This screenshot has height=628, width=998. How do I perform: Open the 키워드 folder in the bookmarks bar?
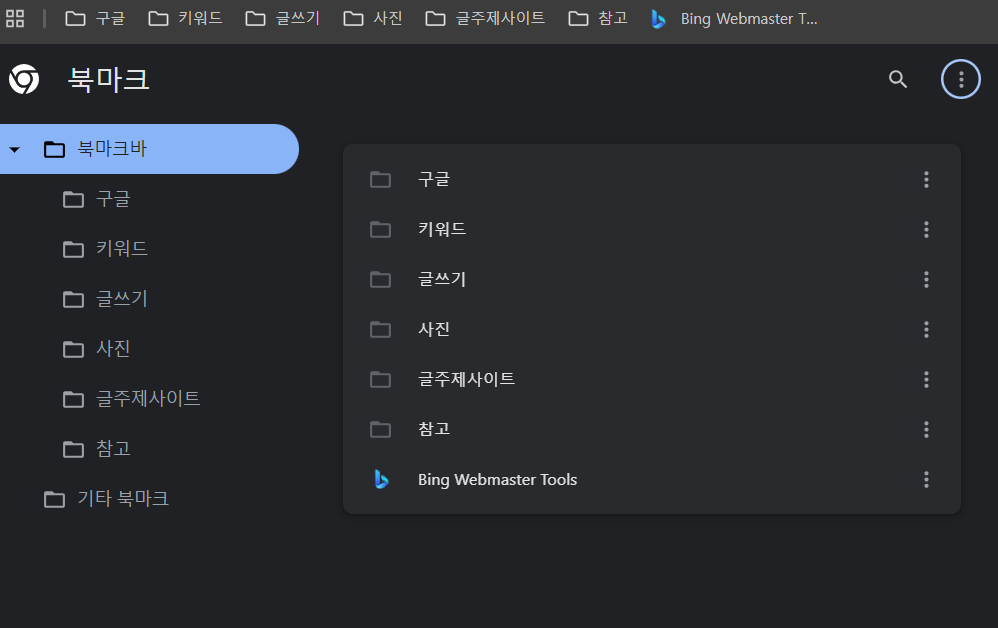(x=185, y=18)
